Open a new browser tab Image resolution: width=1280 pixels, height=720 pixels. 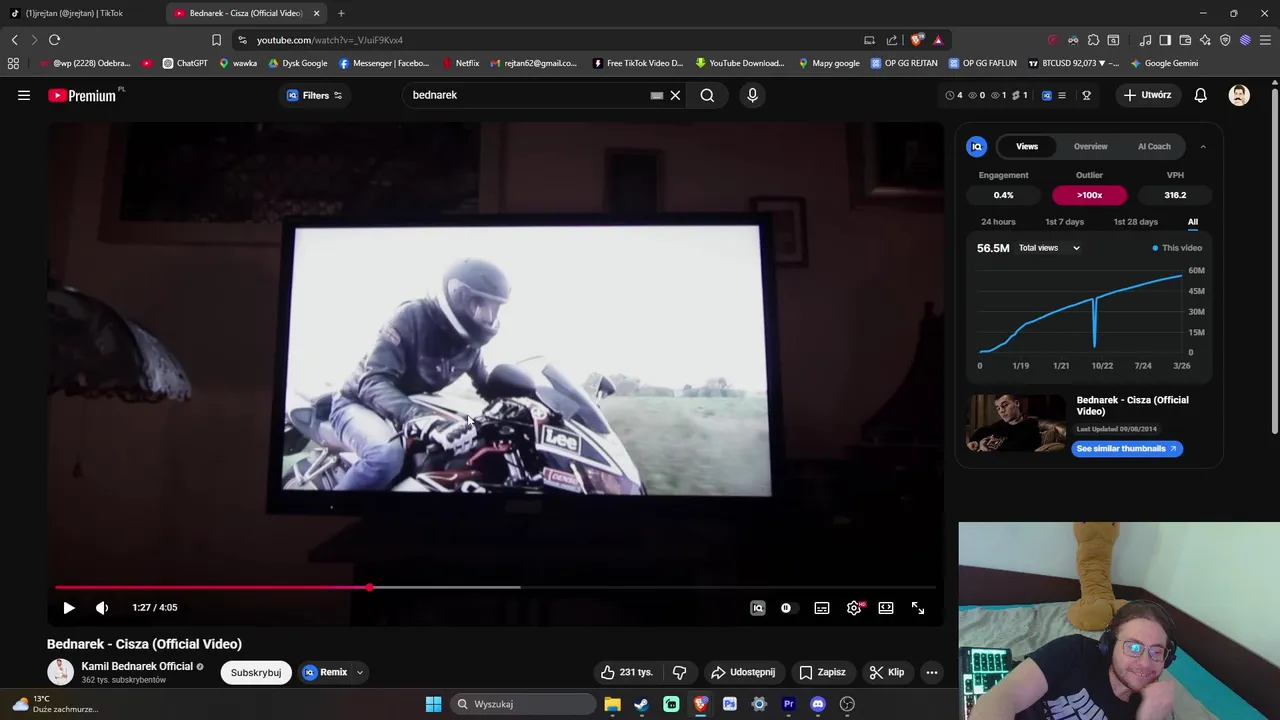point(341,13)
